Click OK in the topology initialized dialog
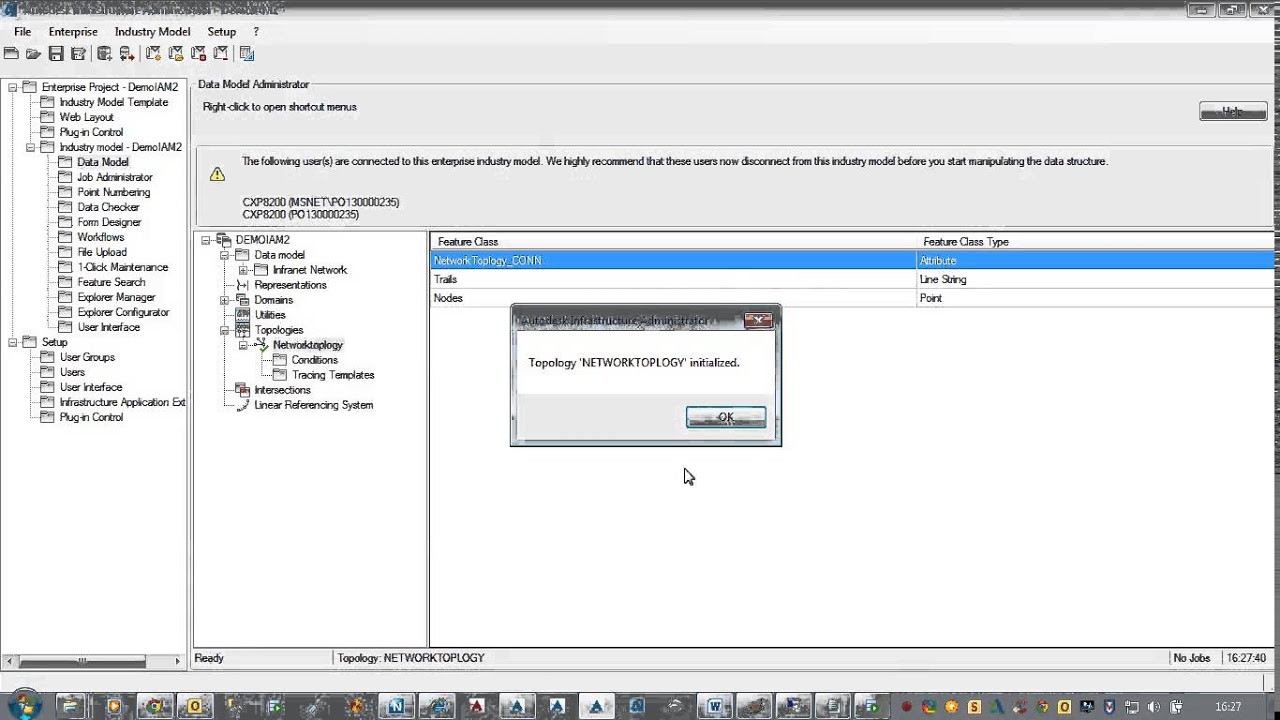 (x=726, y=417)
